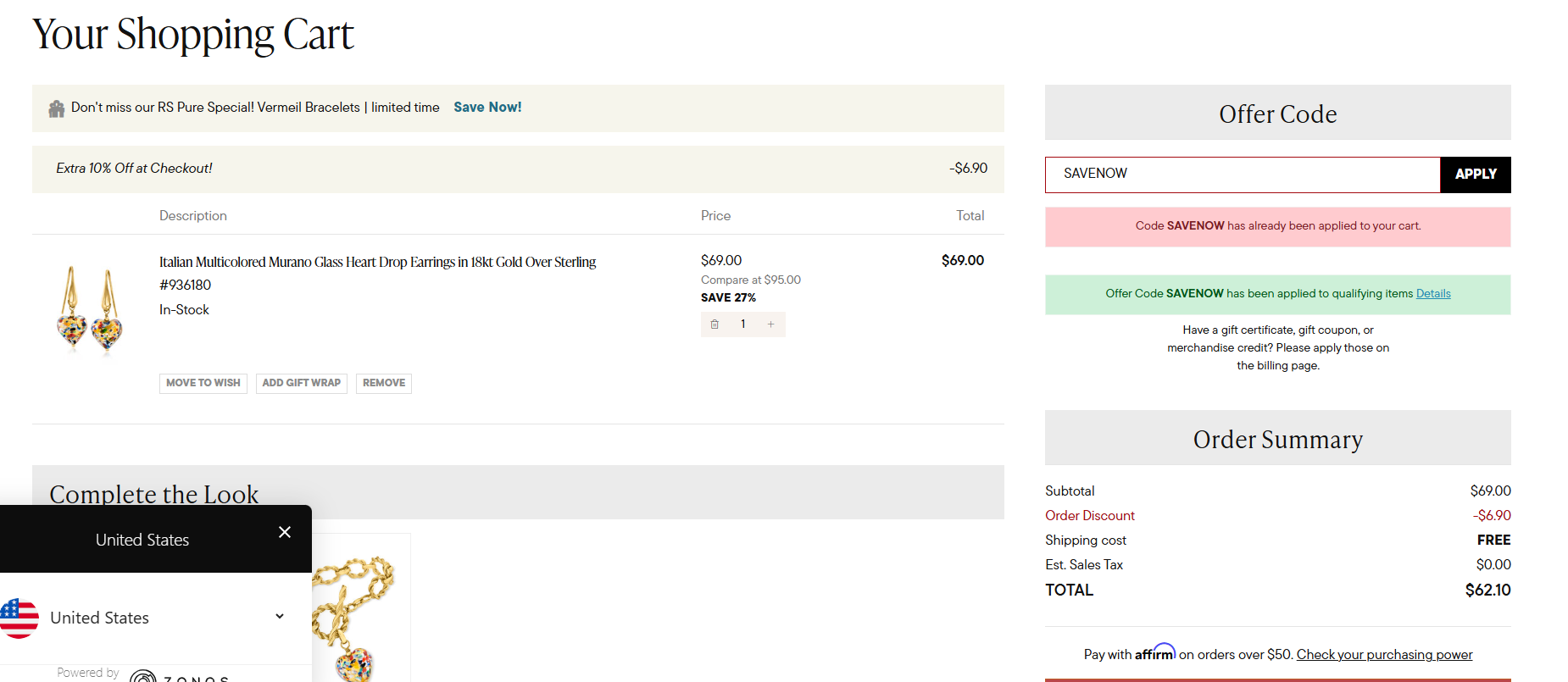
Task: Click the Affirm logo
Action: [1154, 653]
